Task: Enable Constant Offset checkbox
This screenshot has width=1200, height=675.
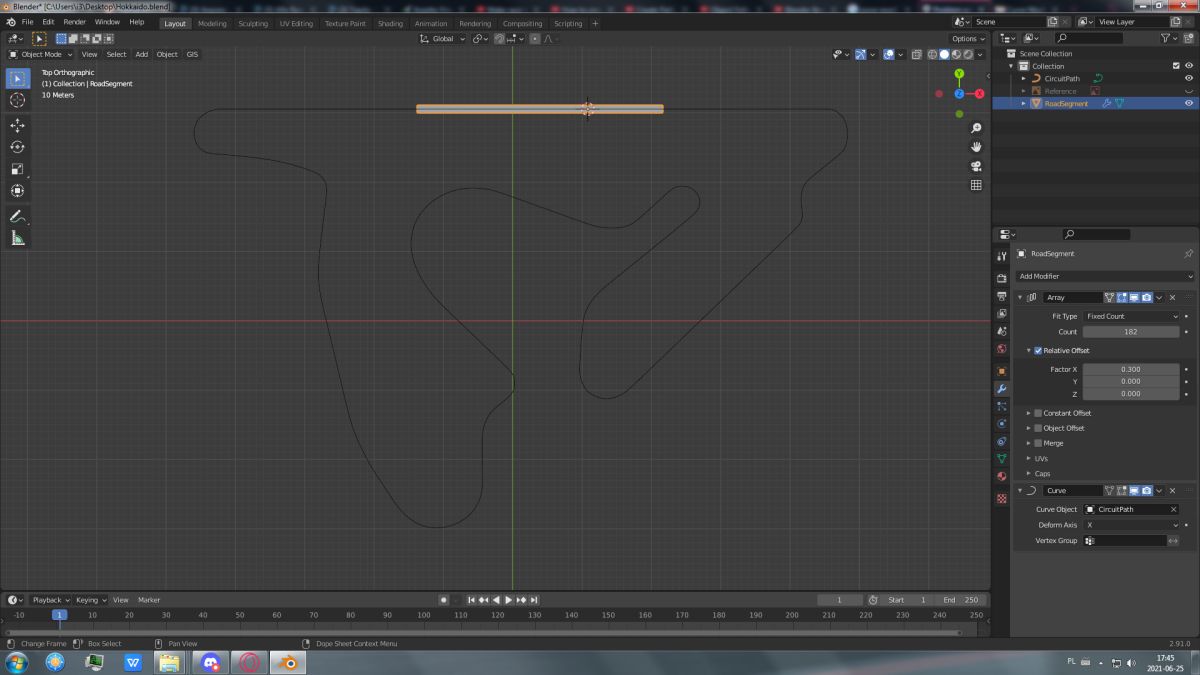Action: click(x=1038, y=413)
